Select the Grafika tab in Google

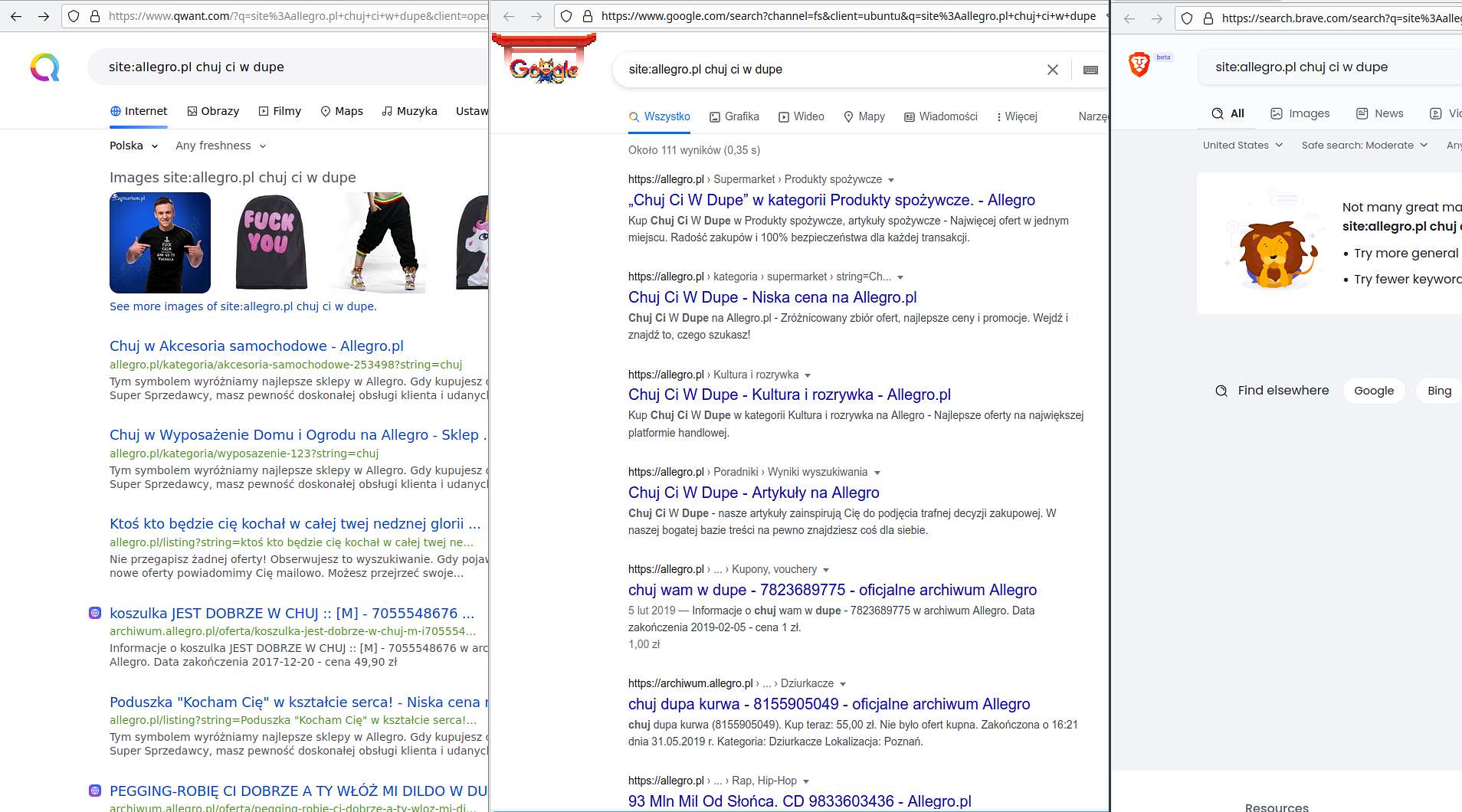point(734,116)
